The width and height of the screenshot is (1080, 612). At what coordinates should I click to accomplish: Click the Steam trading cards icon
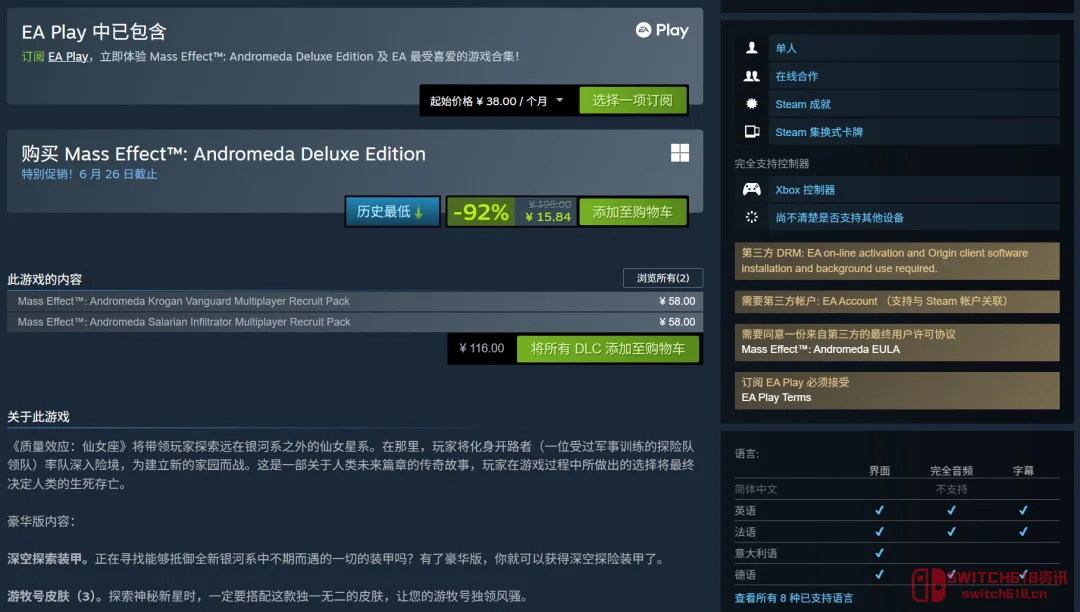pyautogui.click(x=751, y=131)
